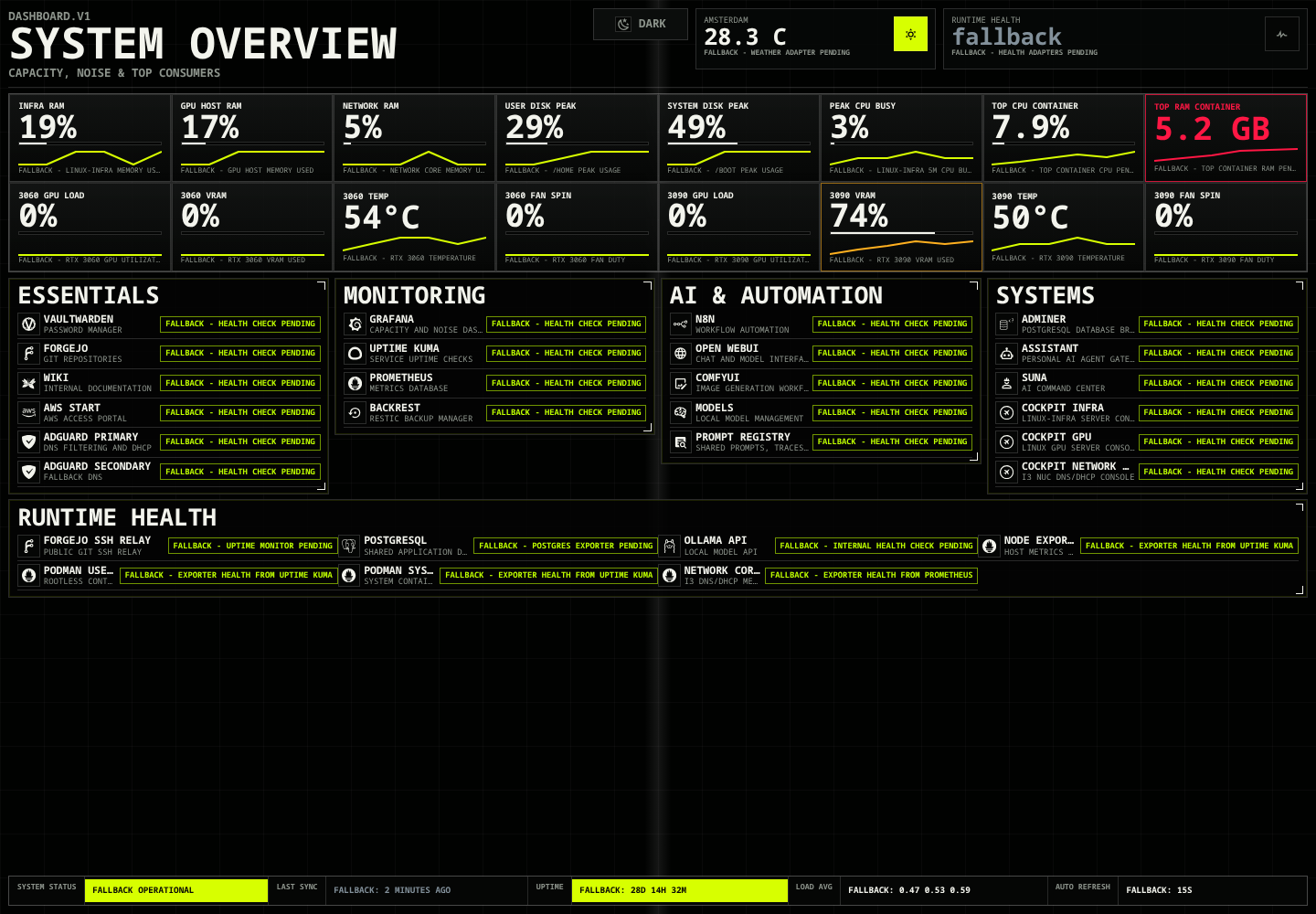Open the Uptime Kuma icon
Image resolution: width=1316 pixels, height=914 pixels.
click(355, 353)
